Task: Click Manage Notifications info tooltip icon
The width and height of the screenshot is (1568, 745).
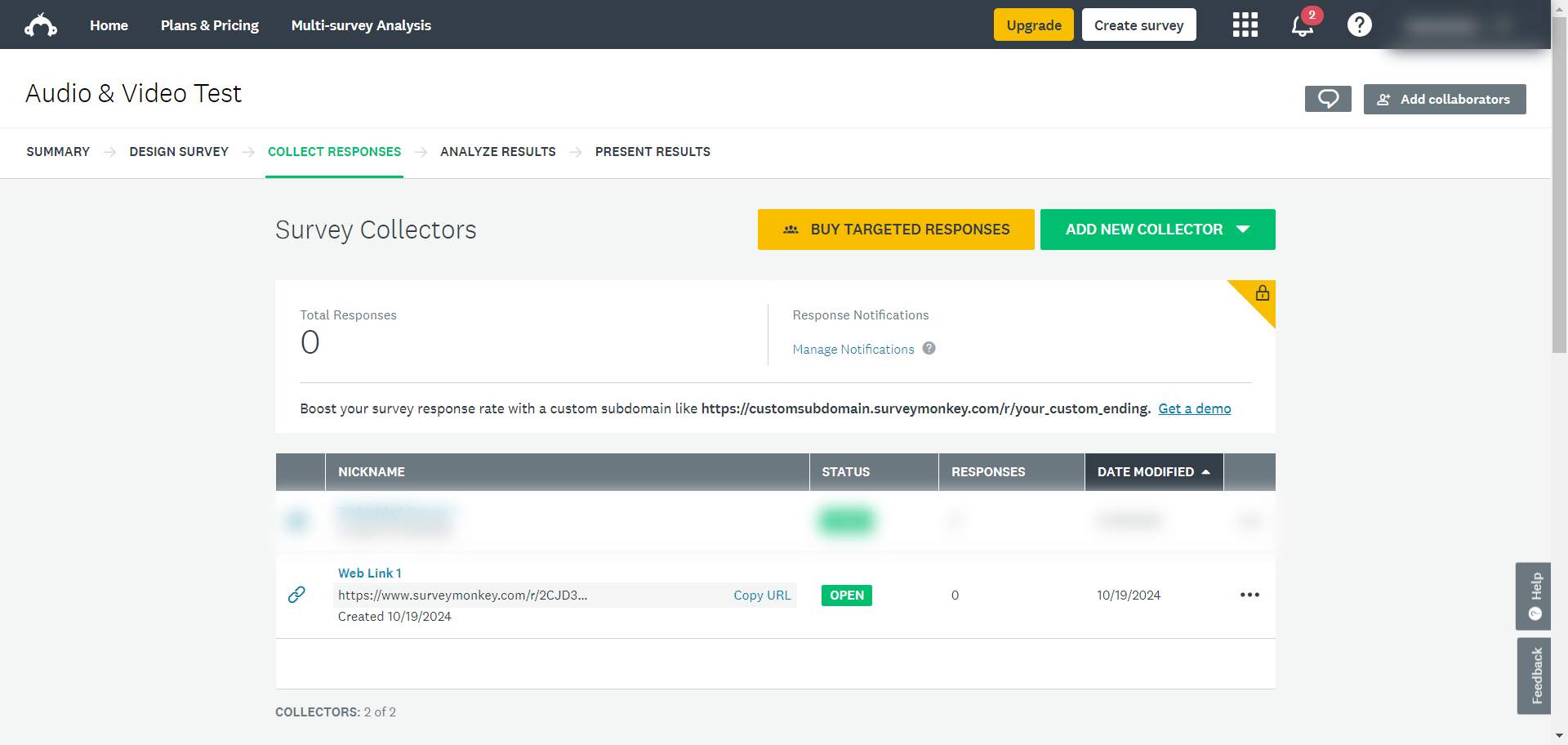Action: tap(929, 349)
